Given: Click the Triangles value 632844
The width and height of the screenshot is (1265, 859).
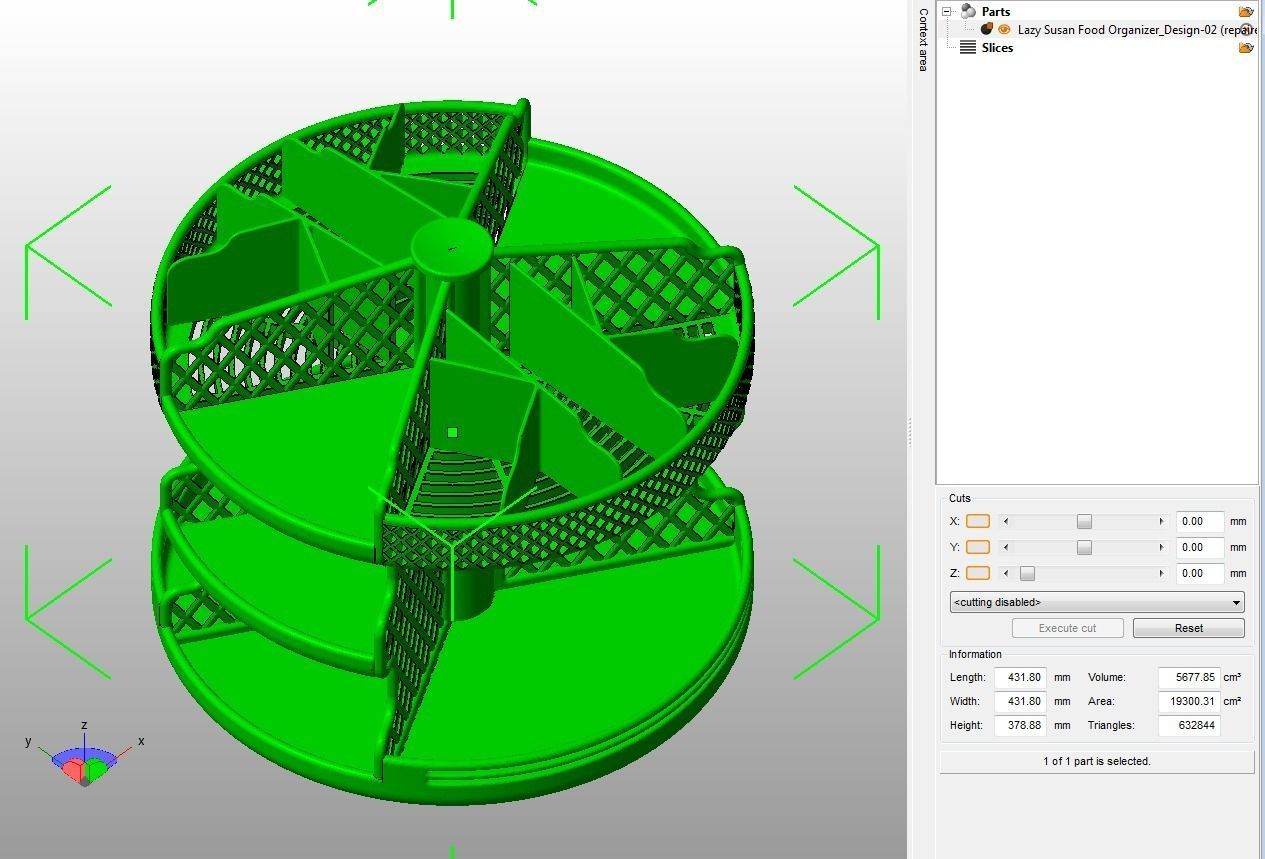Looking at the screenshot, I should tap(1189, 725).
